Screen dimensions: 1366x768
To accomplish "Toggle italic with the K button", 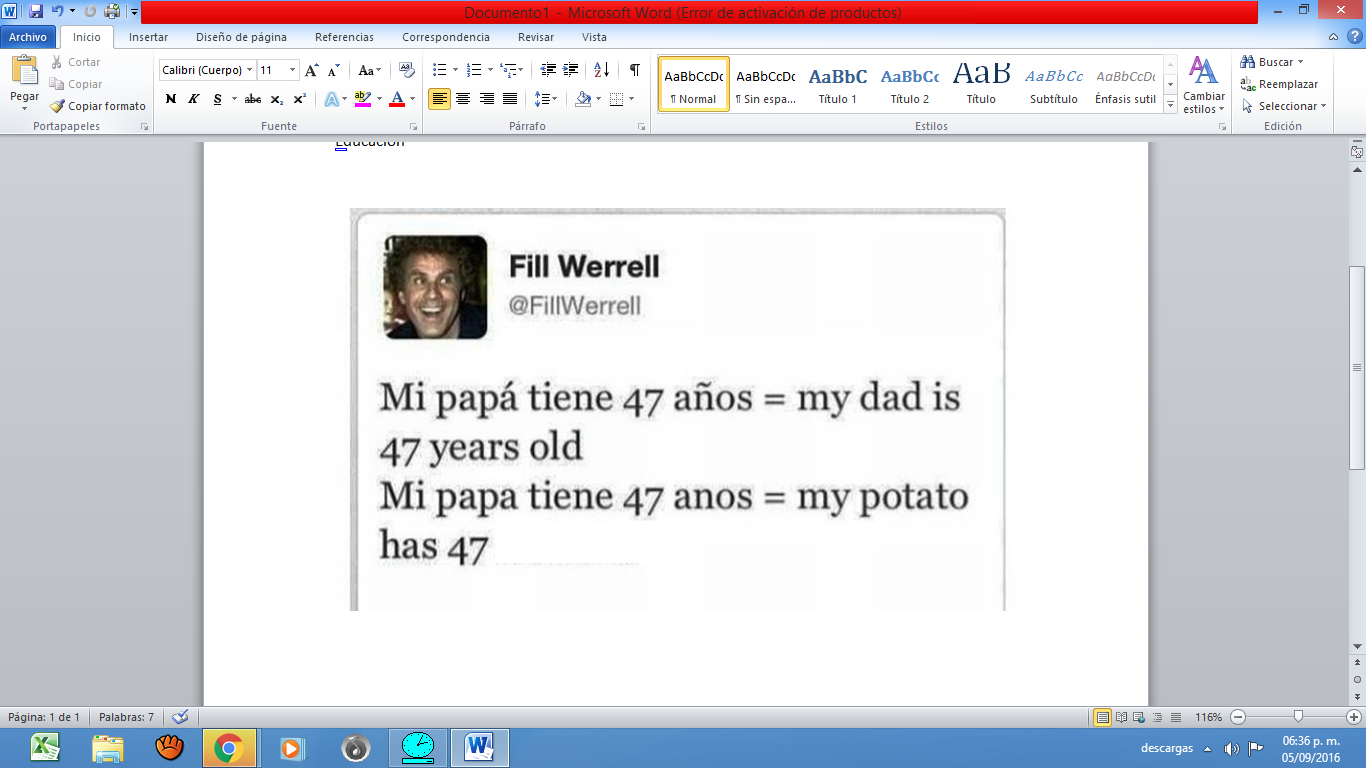I will pos(193,99).
